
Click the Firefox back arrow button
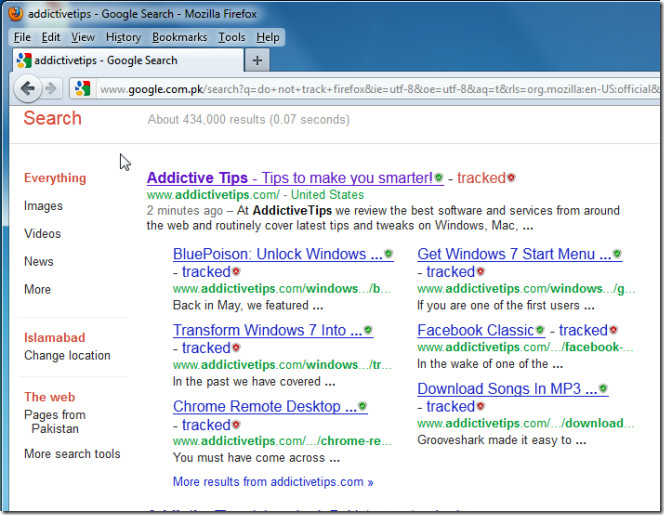point(28,89)
